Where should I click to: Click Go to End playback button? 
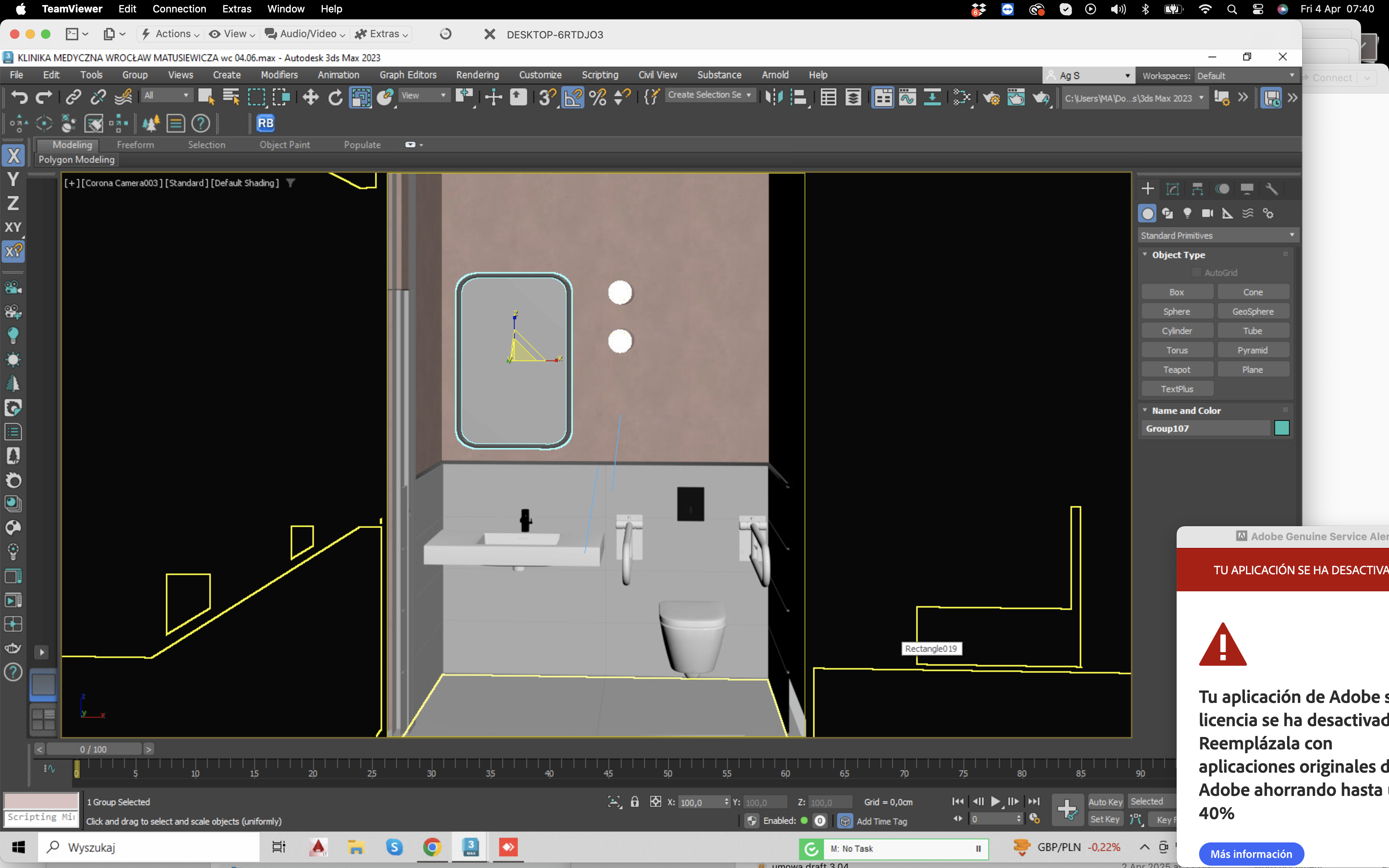tap(1034, 801)
